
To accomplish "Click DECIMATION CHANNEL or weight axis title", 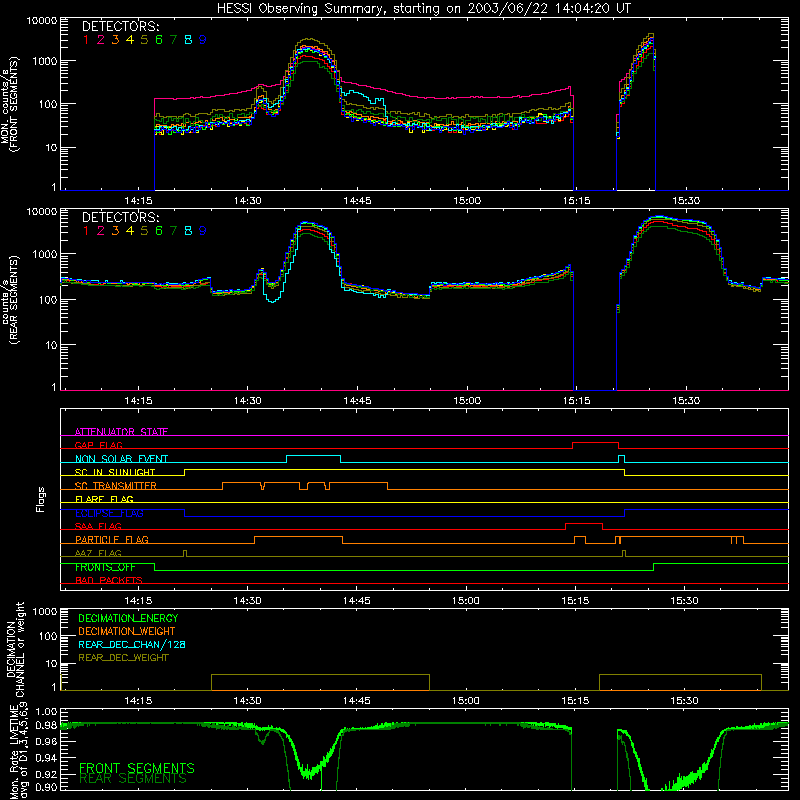I will (x=15, y=649).
